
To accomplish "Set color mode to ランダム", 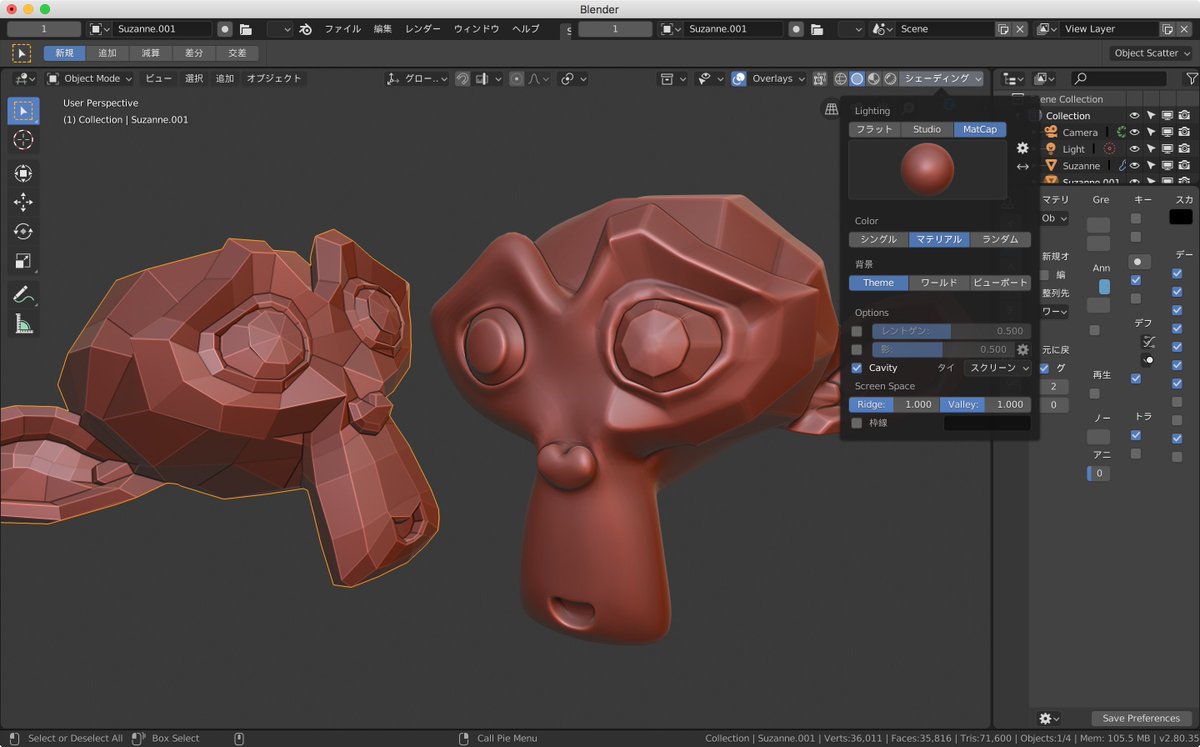I will 1000,239.
